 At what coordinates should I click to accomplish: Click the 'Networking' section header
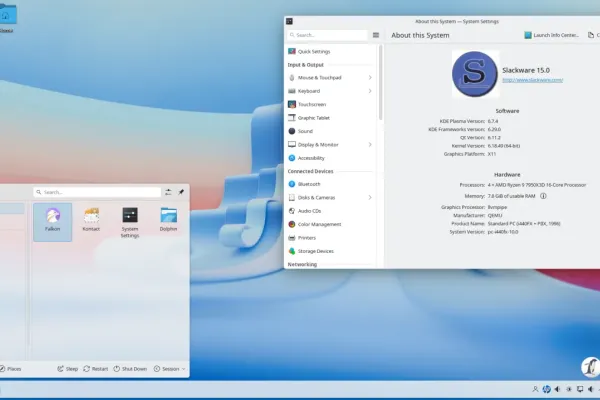point(302,264)
